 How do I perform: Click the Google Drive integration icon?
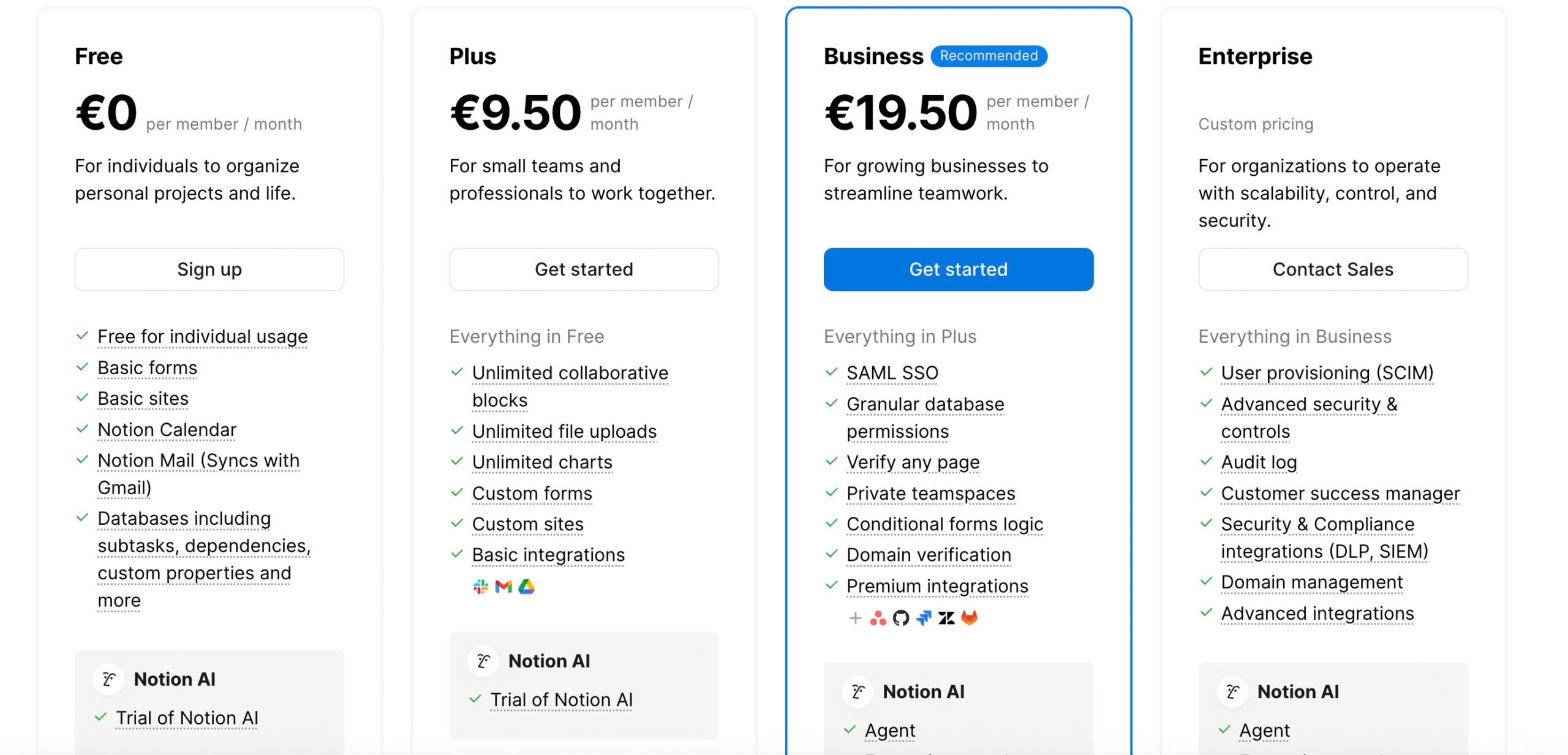click(x=526, y=587)
